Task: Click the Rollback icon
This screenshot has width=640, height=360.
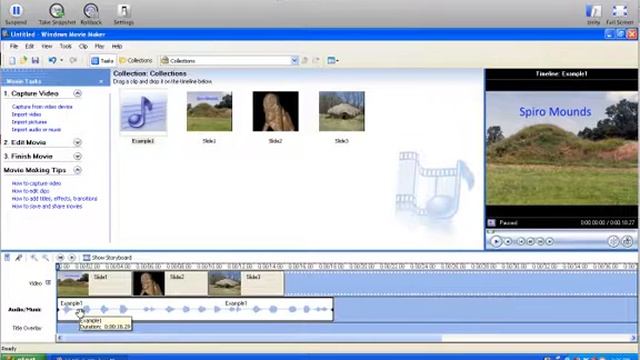Action: [x=91, y=11]
